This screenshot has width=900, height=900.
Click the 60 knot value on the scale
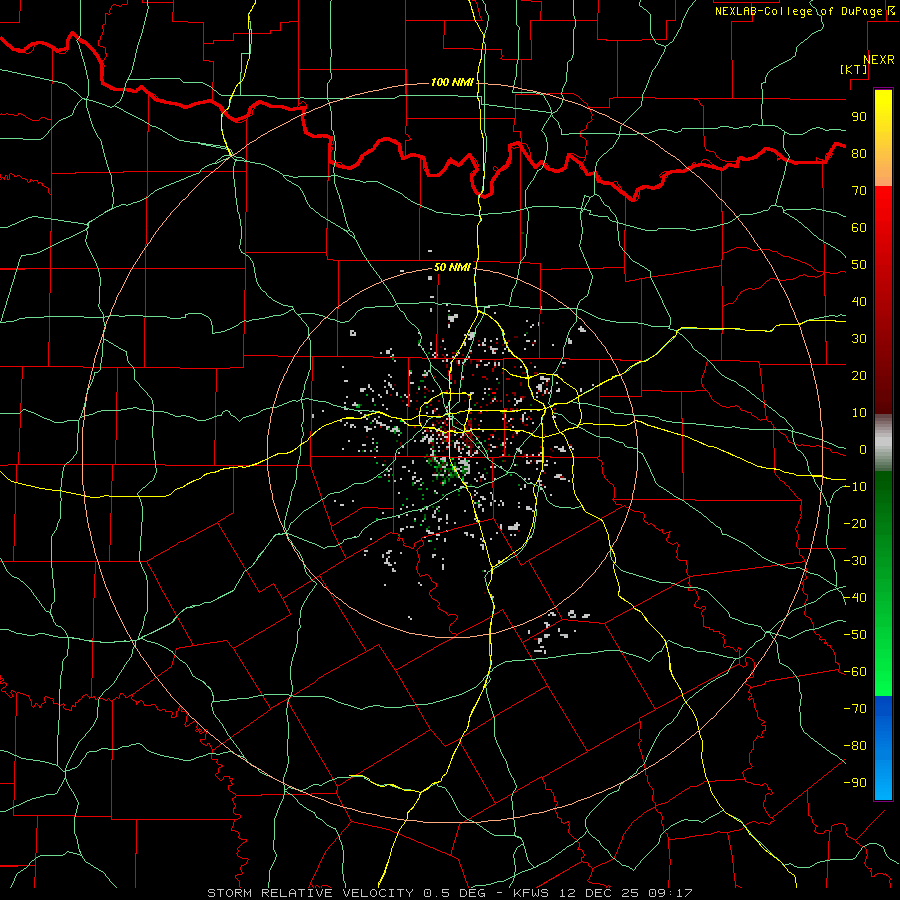pyautogui.click(x=859, y=228)
